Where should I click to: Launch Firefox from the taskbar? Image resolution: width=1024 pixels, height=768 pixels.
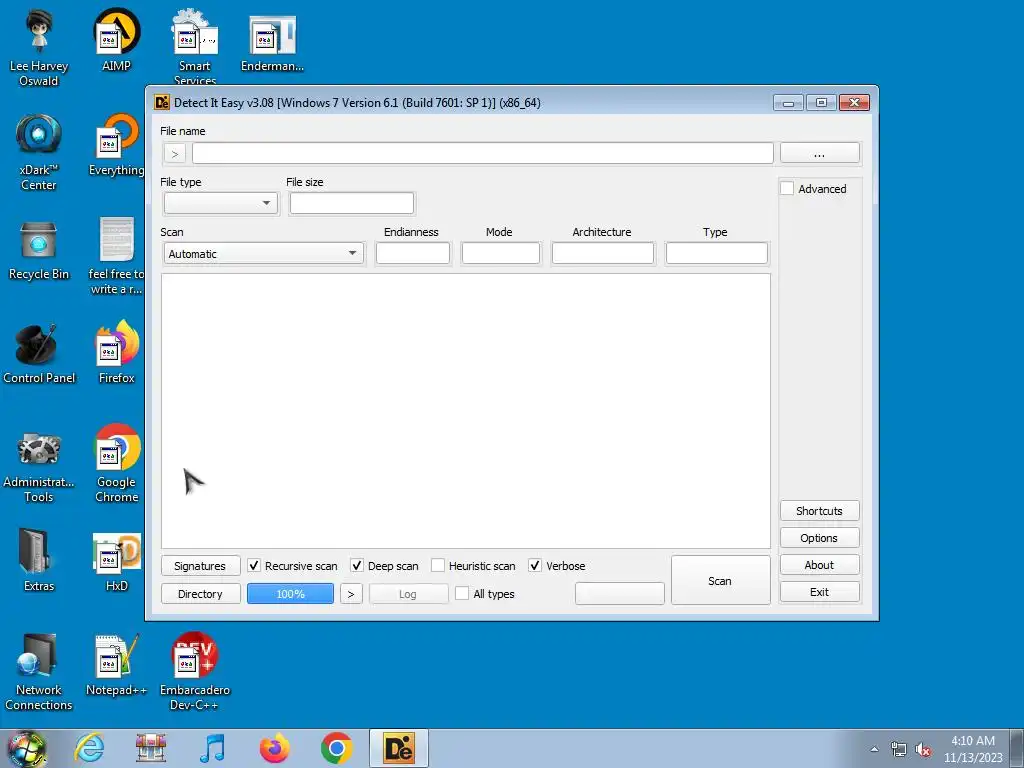(x=274, y=748)
